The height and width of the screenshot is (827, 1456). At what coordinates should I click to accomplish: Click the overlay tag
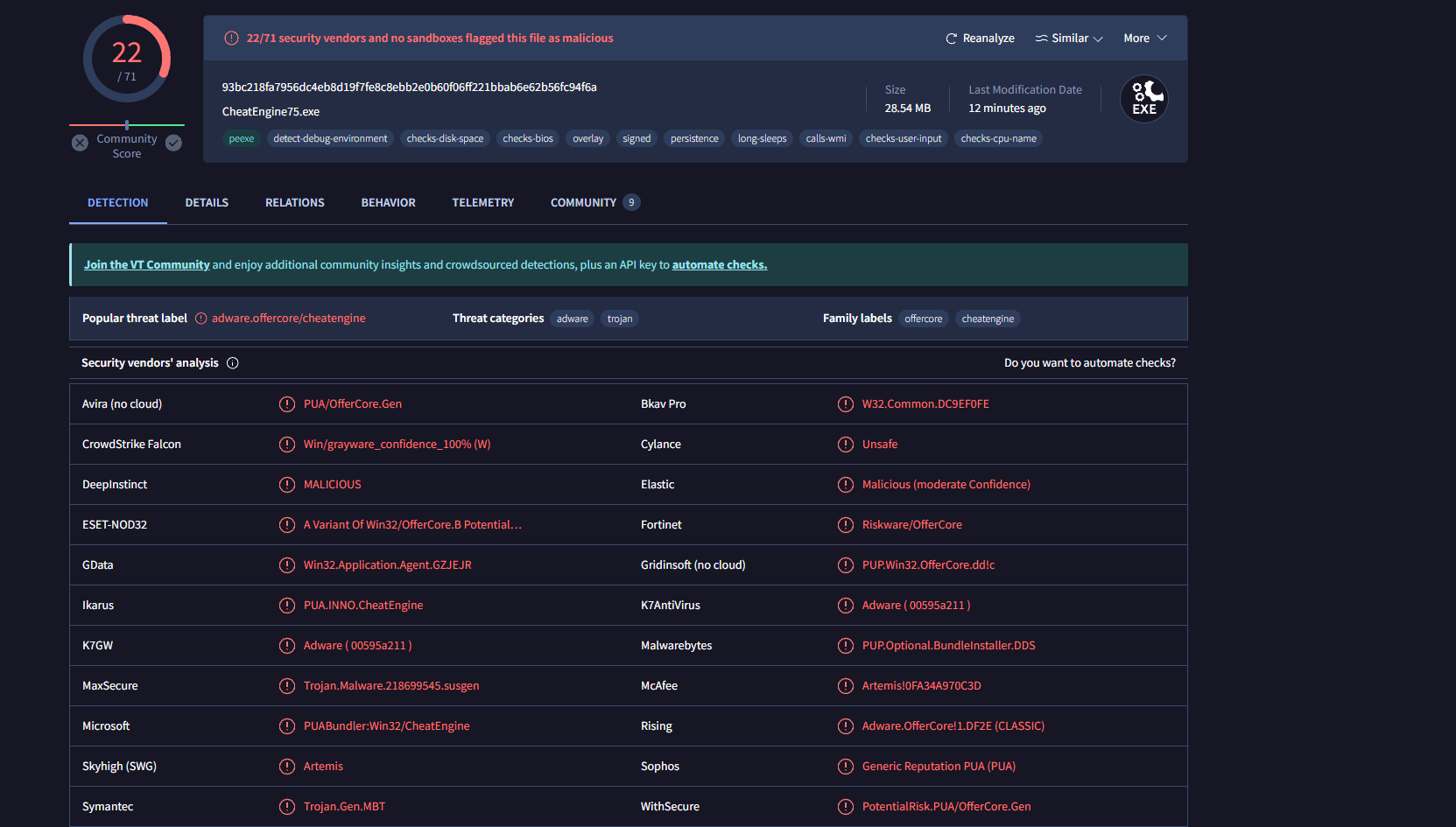(588, 139)
